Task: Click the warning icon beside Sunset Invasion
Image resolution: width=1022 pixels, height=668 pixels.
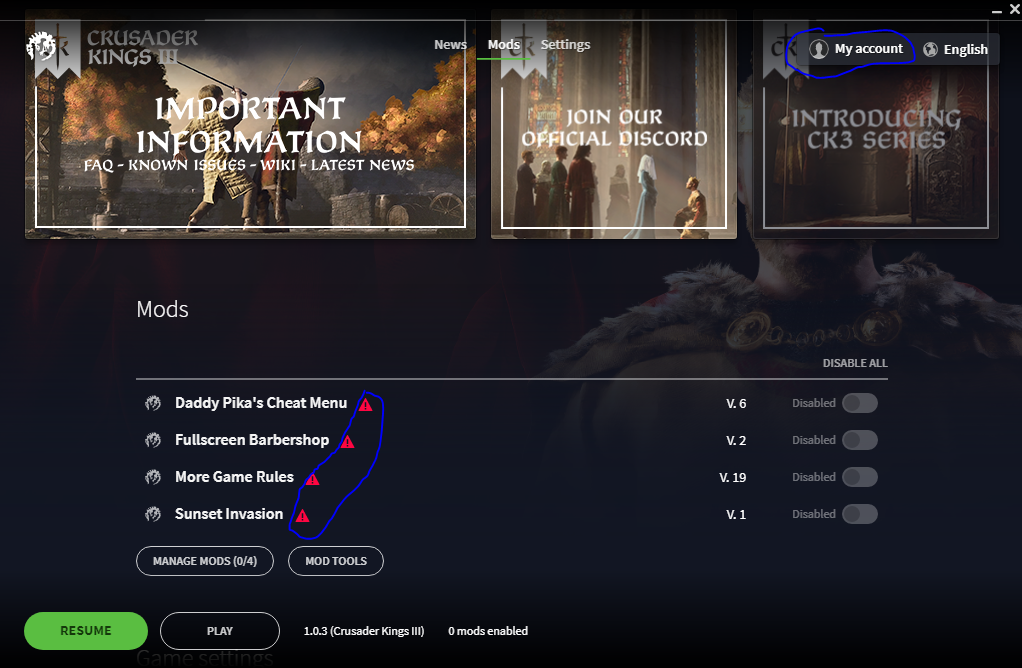Action: point(302,516)
